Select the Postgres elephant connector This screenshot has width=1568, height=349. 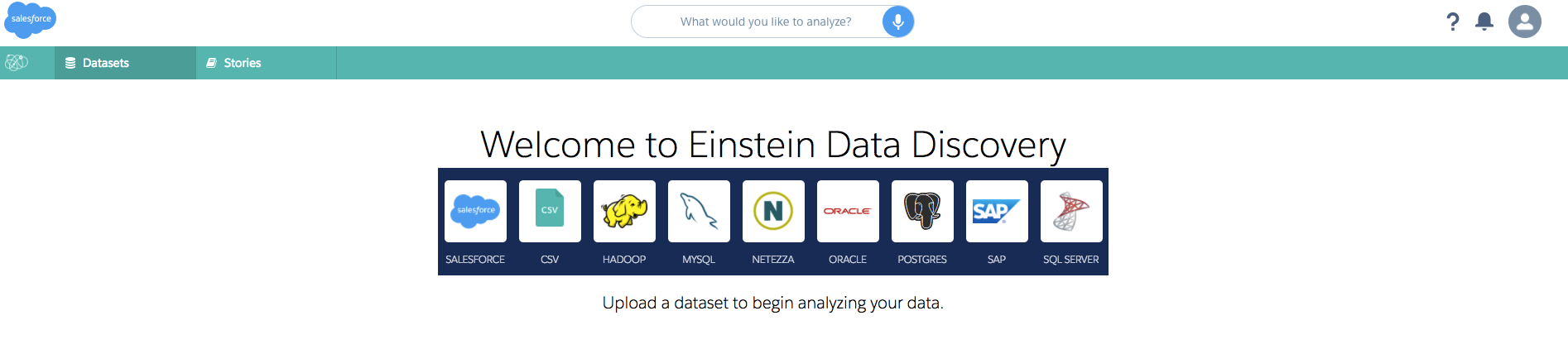click(922, 211)
